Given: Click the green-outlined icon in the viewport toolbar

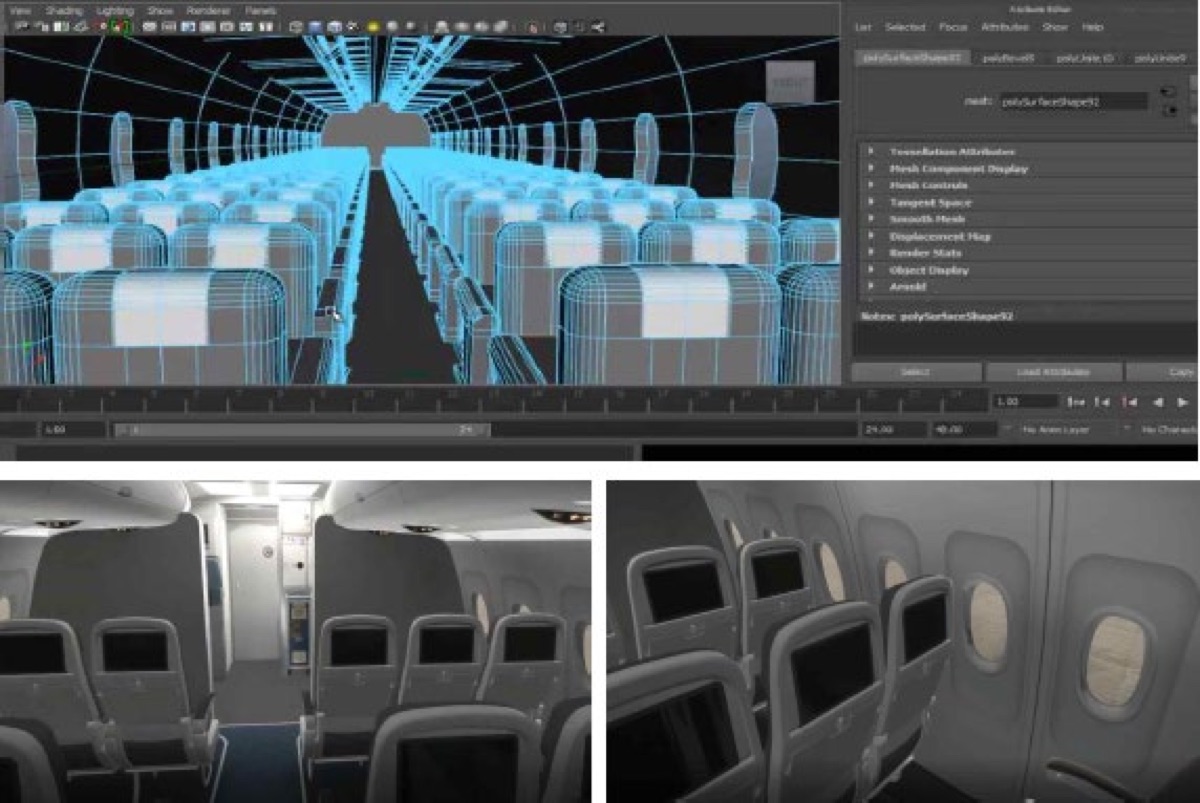Looking at the screenshot, I should click(121, 26).
